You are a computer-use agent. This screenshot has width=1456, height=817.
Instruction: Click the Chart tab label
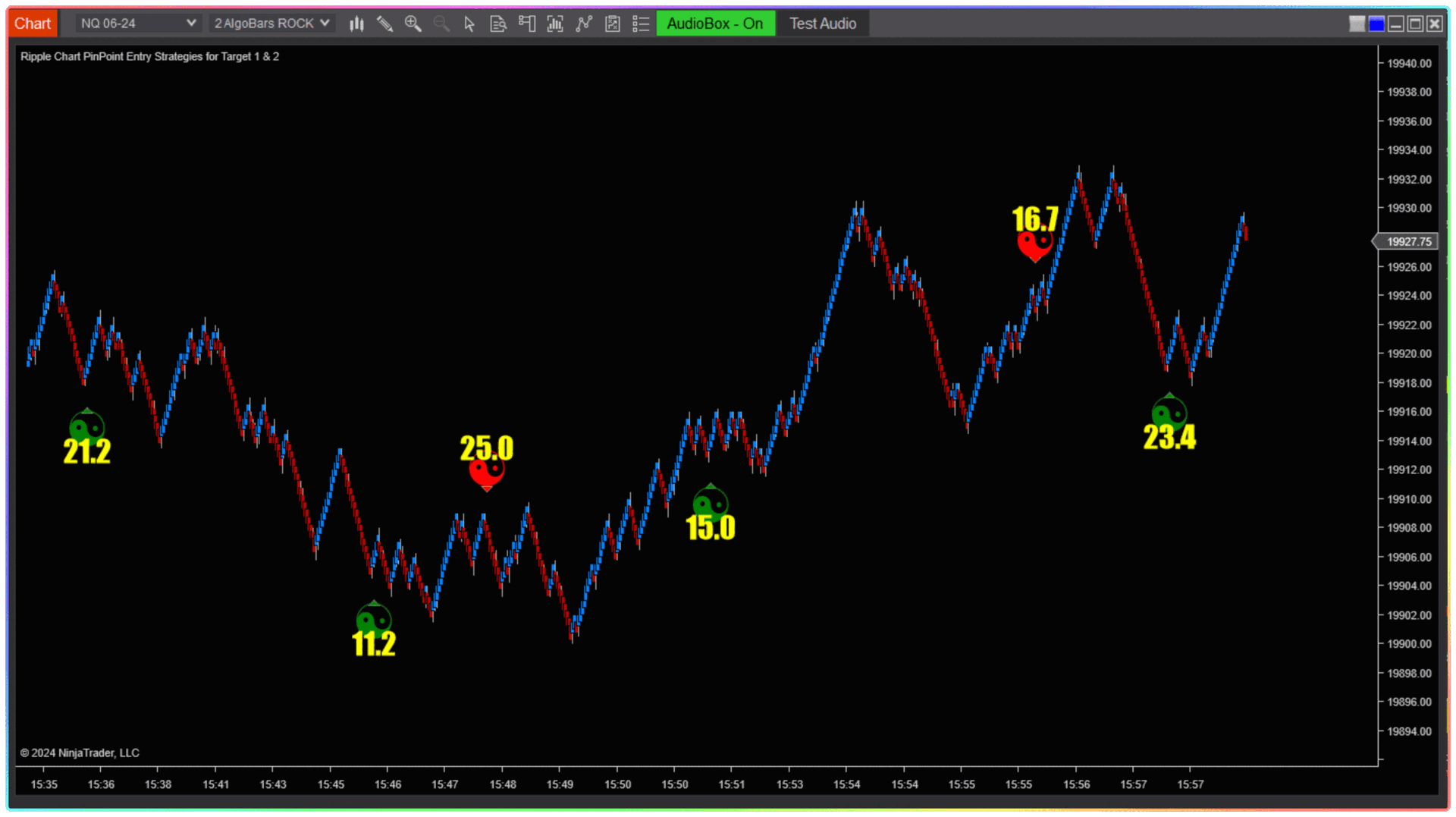coord(32,24)
